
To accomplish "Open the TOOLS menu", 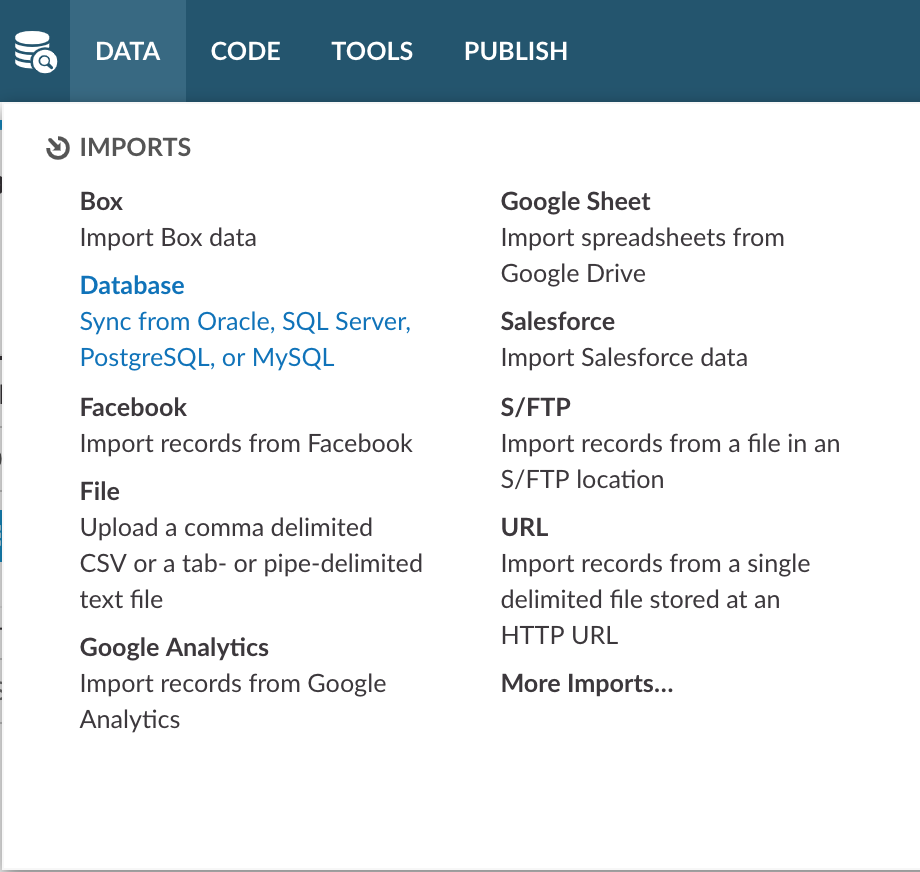I will tap(372, 51).
